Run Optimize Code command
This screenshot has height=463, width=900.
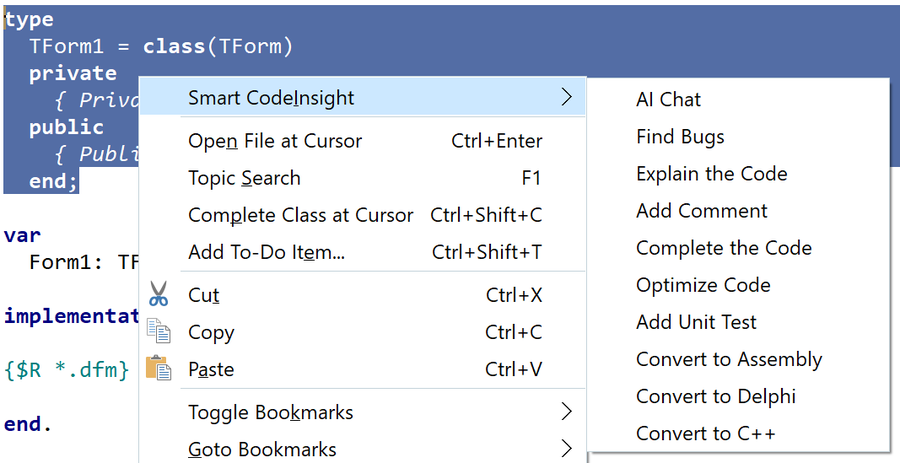tap(703, 285)
